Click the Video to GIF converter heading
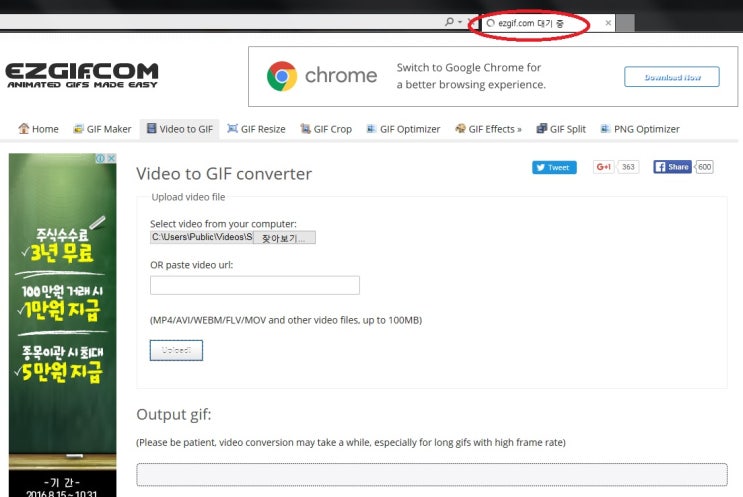 pyautogui.click(x=224, y=174)
